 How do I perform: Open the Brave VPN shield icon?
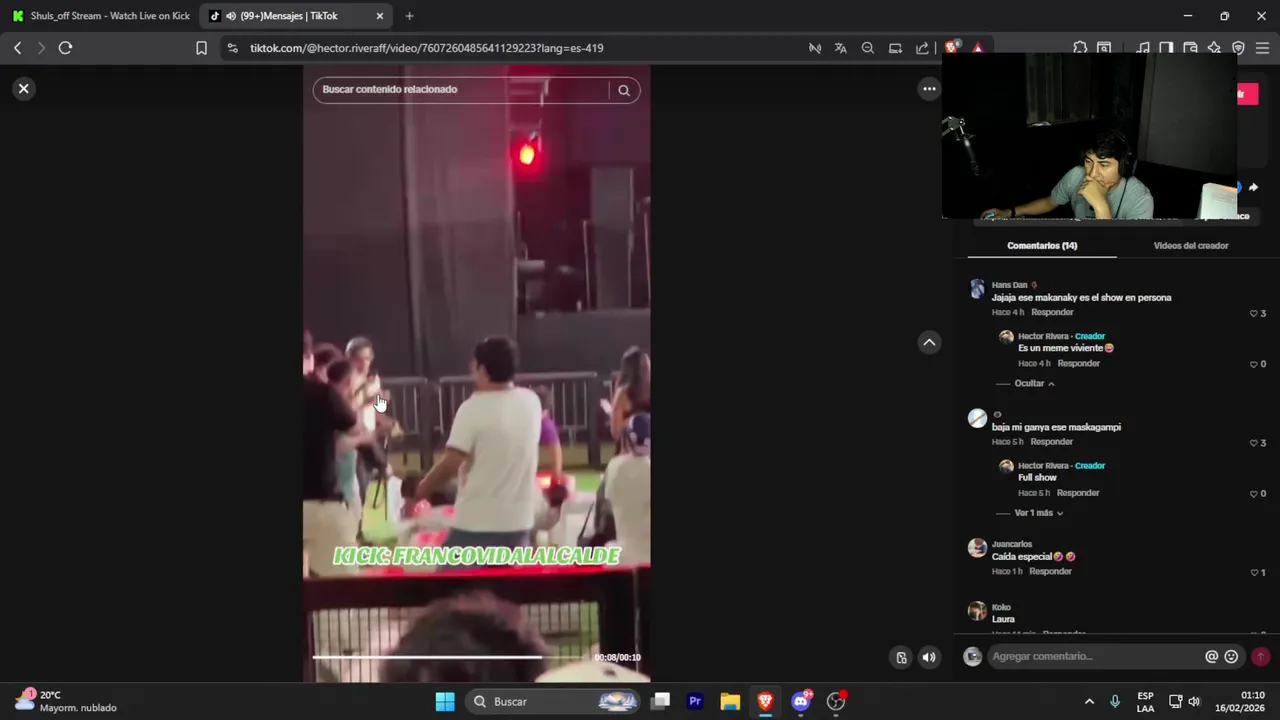tap(1238, 48)
